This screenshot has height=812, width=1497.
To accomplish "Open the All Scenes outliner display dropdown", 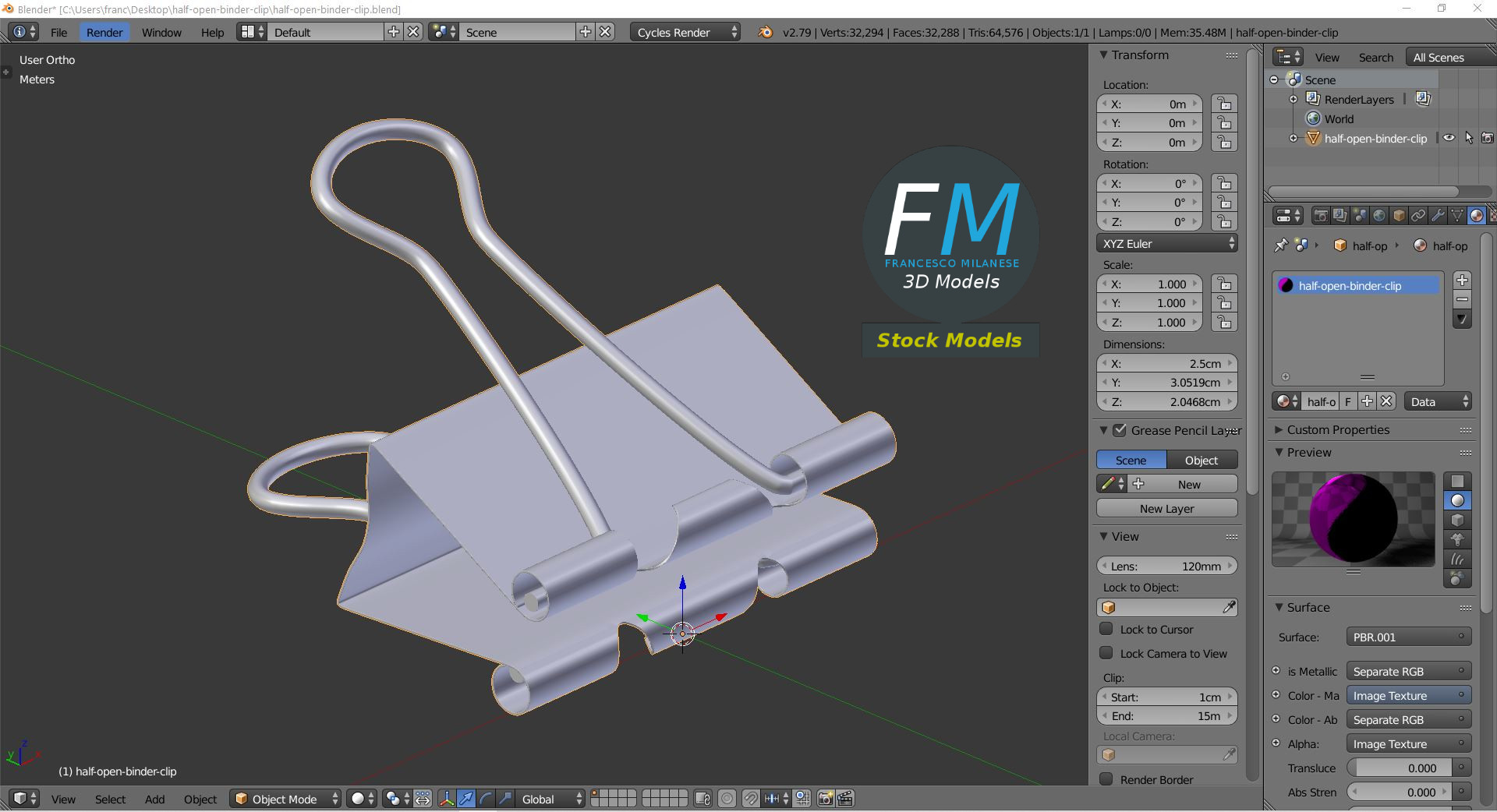I will click(1452, 58).
